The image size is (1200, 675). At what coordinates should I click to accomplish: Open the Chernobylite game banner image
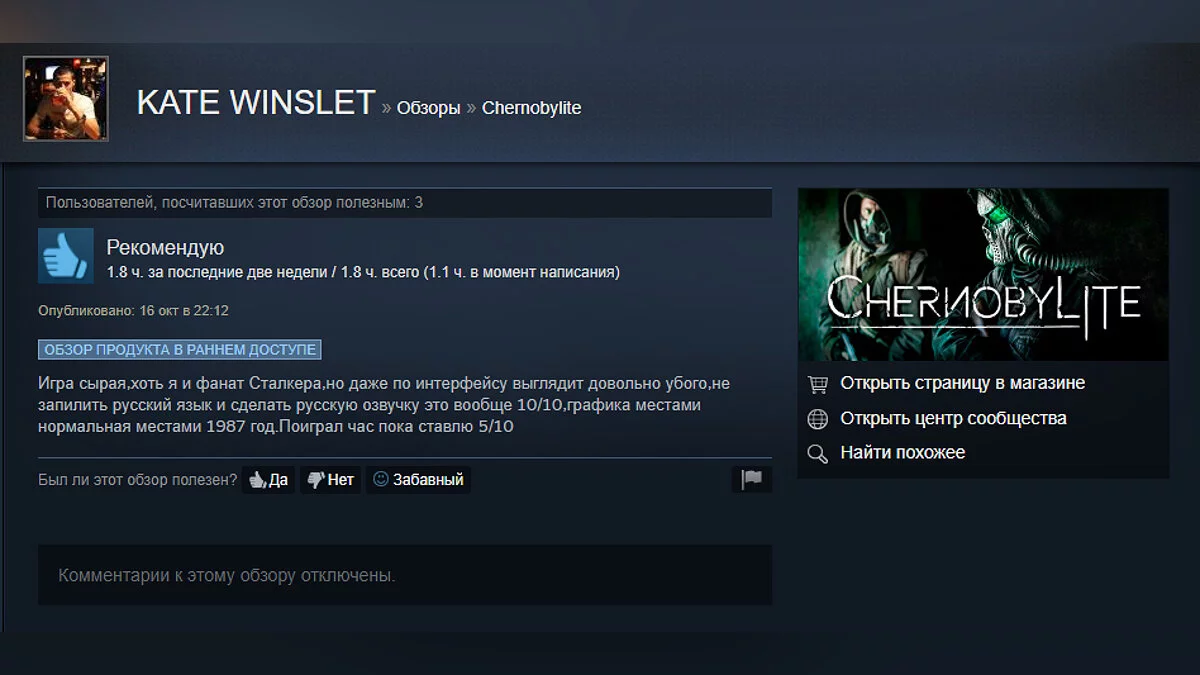pos(983,274)
